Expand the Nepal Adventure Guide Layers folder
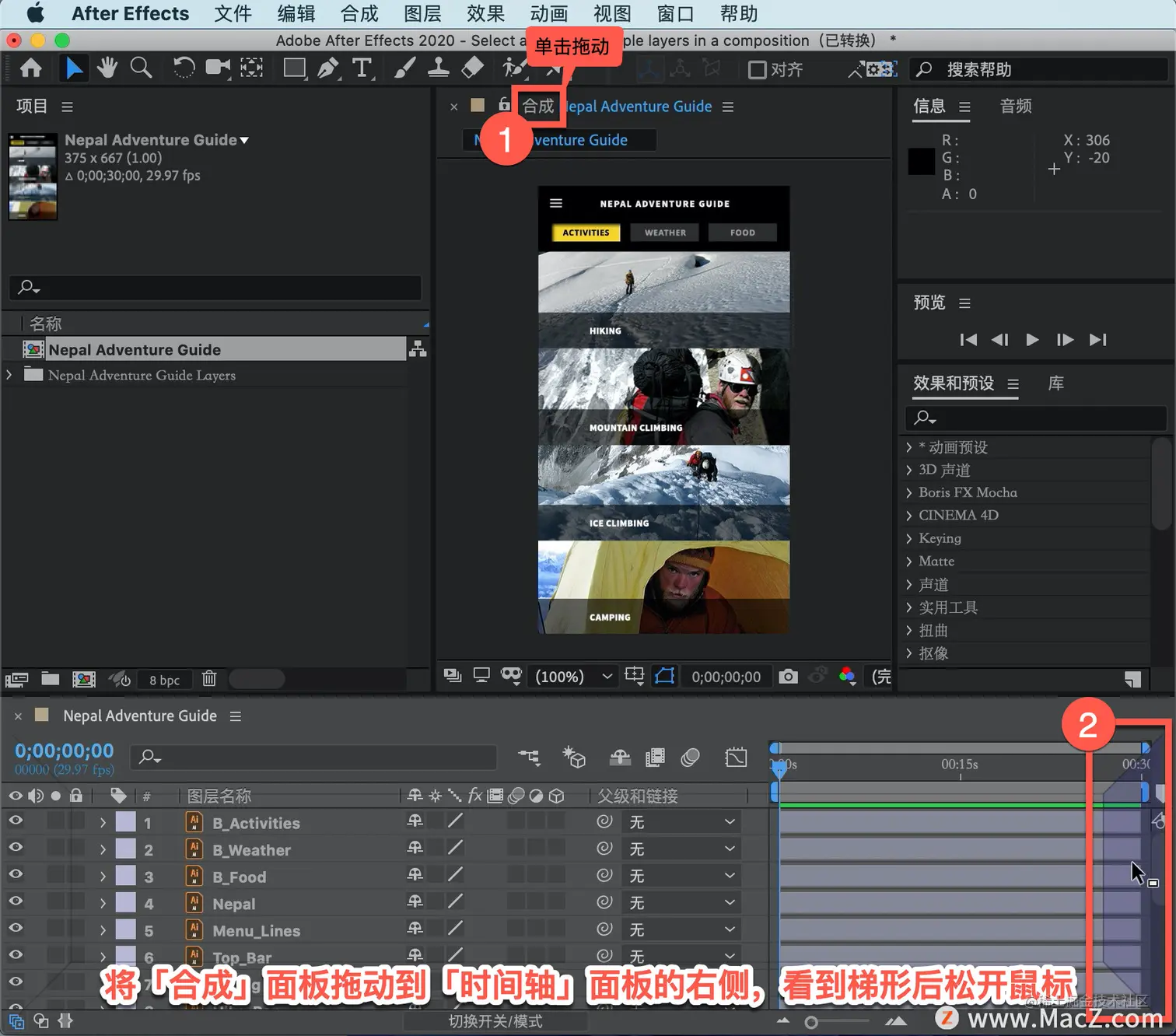 [9, 375]
